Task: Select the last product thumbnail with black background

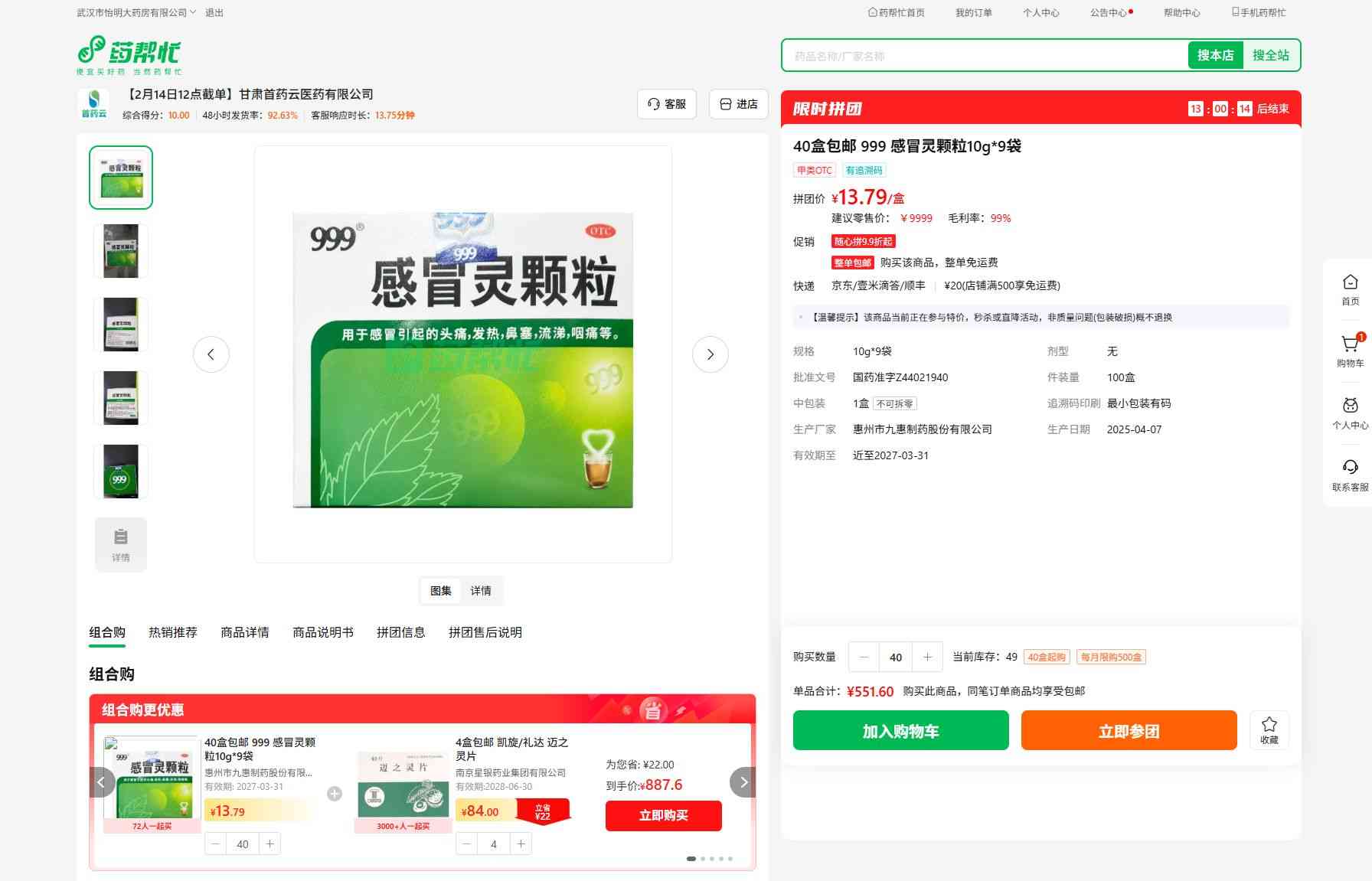Action: click(121, 471)
